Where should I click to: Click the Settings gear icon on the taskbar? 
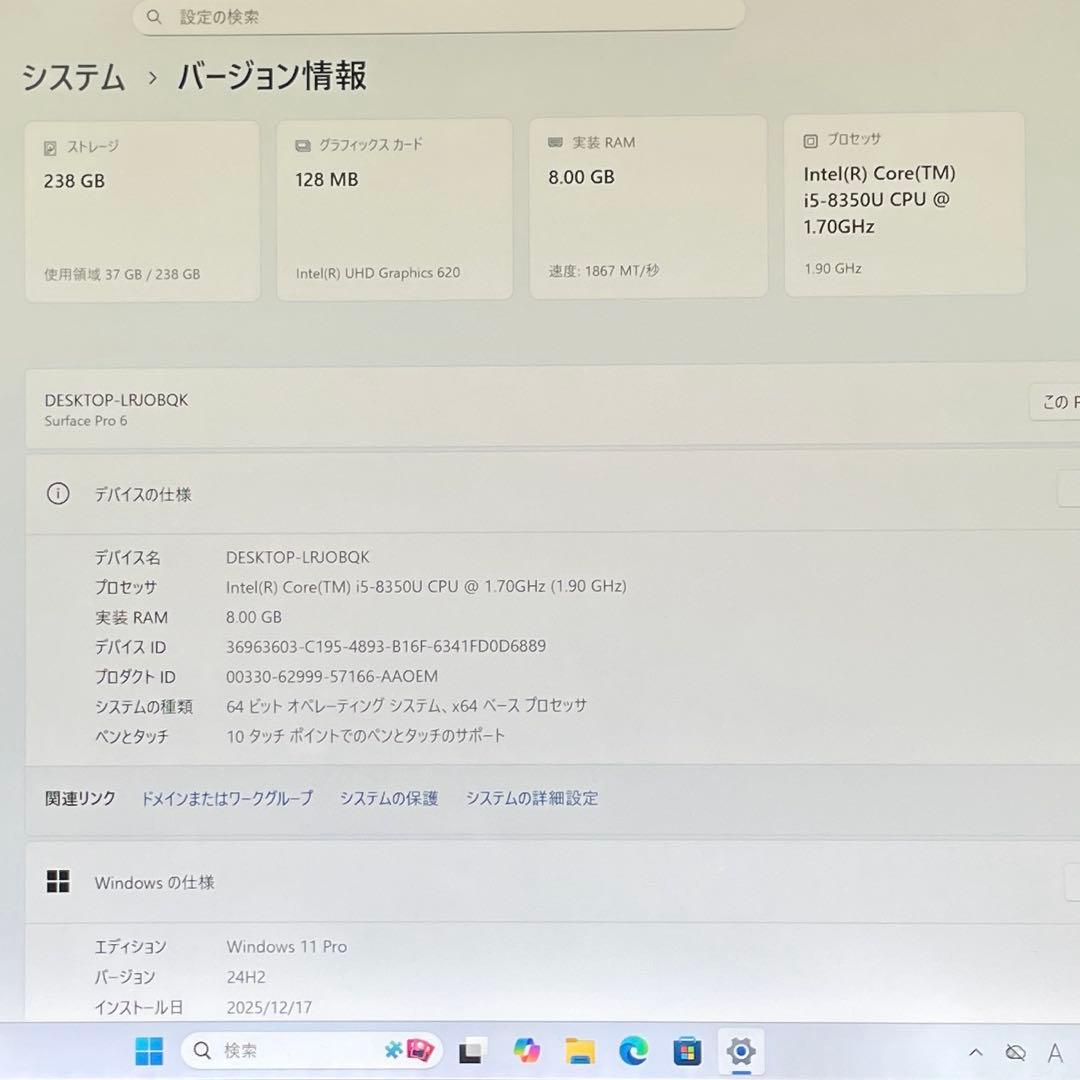click(739, 1051)
